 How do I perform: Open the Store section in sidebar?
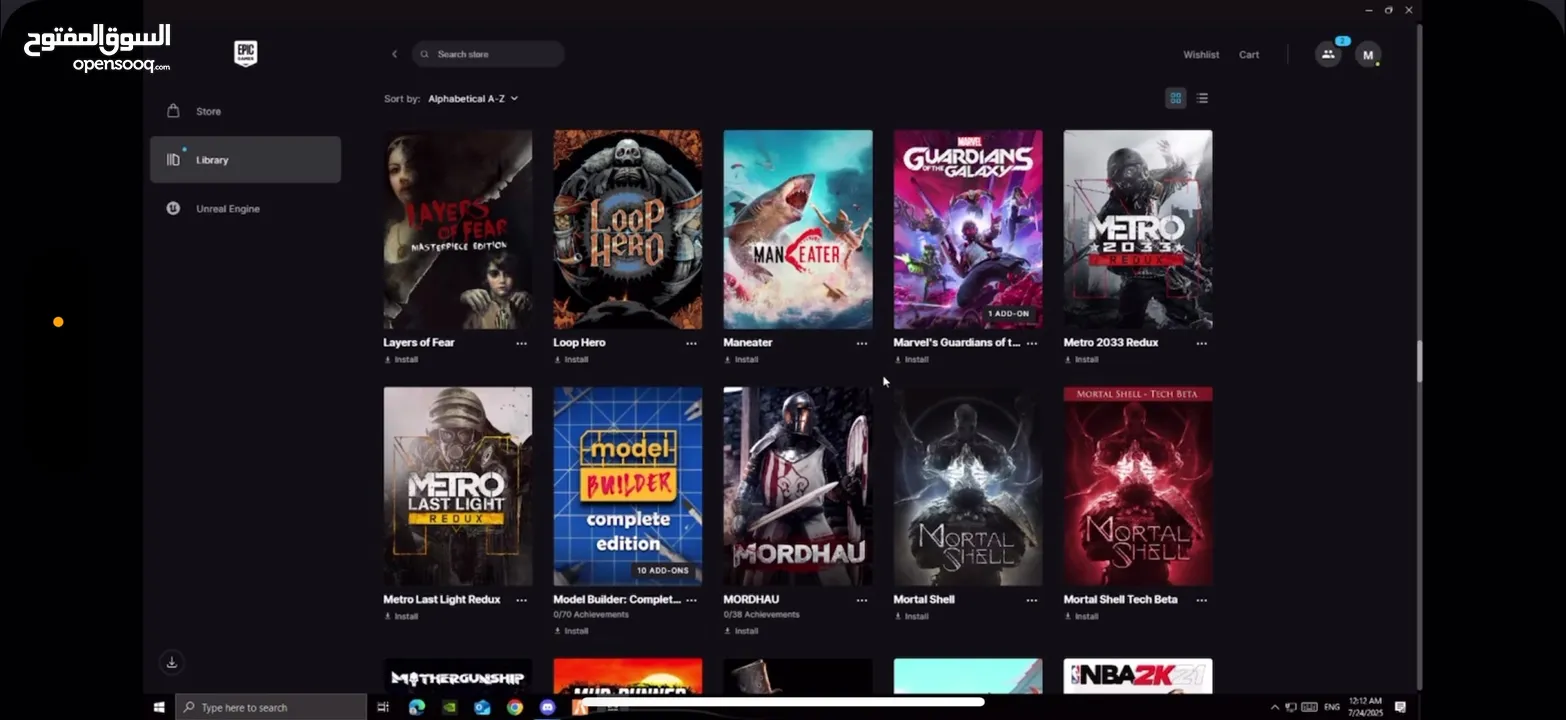click(245, 111)
